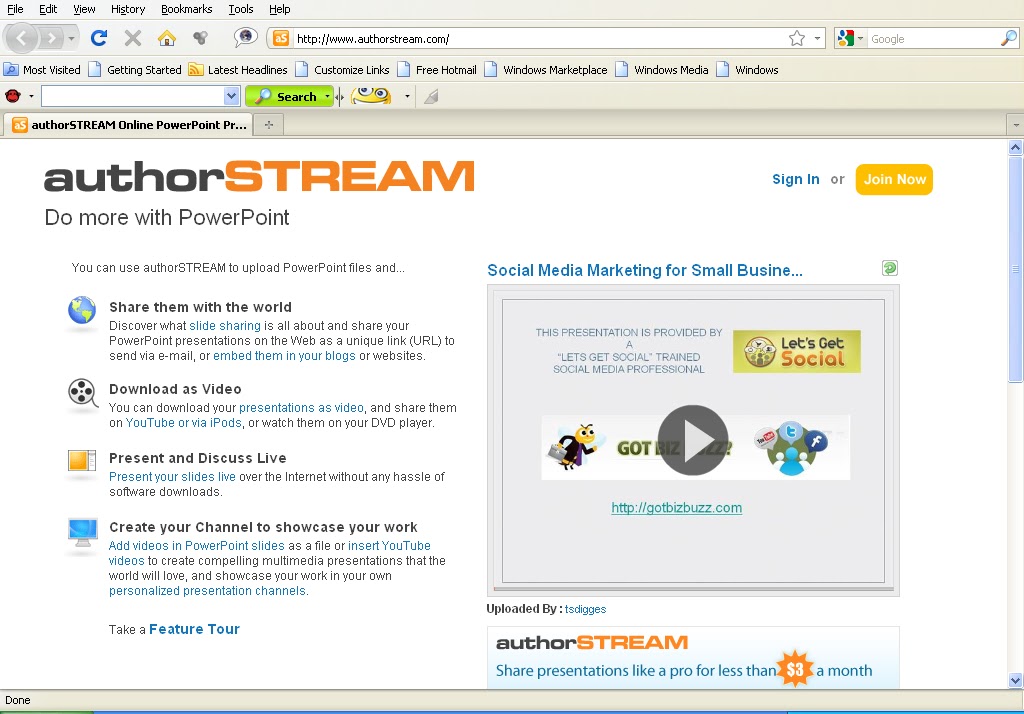Open the Latest Headlines feed bookmark
Image resolution: width=1024 pixels, height=714 pixels.
coord(238,70)
